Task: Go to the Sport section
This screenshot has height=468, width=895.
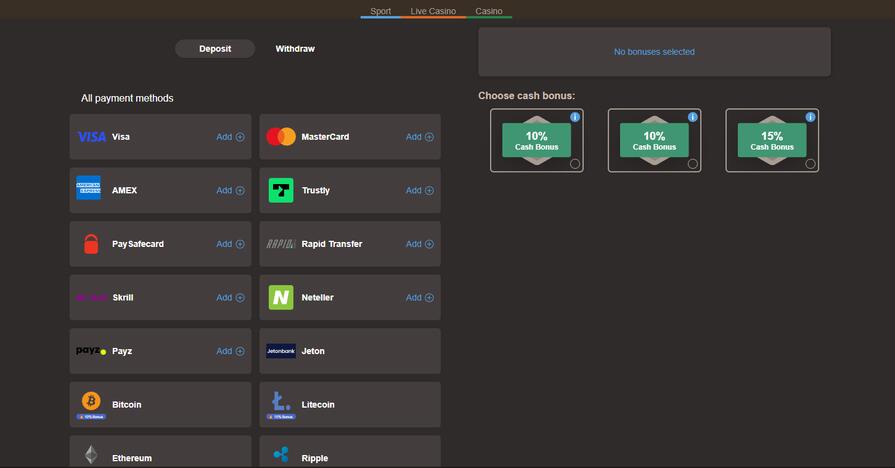Action: coord(380,11)
